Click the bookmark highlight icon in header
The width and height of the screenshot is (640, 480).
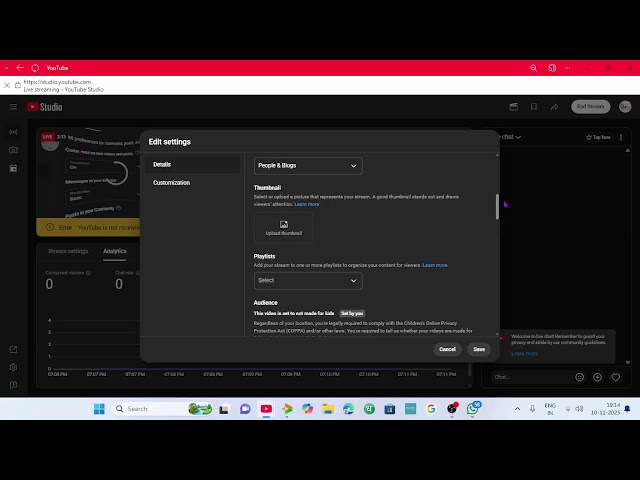[533, 107]
